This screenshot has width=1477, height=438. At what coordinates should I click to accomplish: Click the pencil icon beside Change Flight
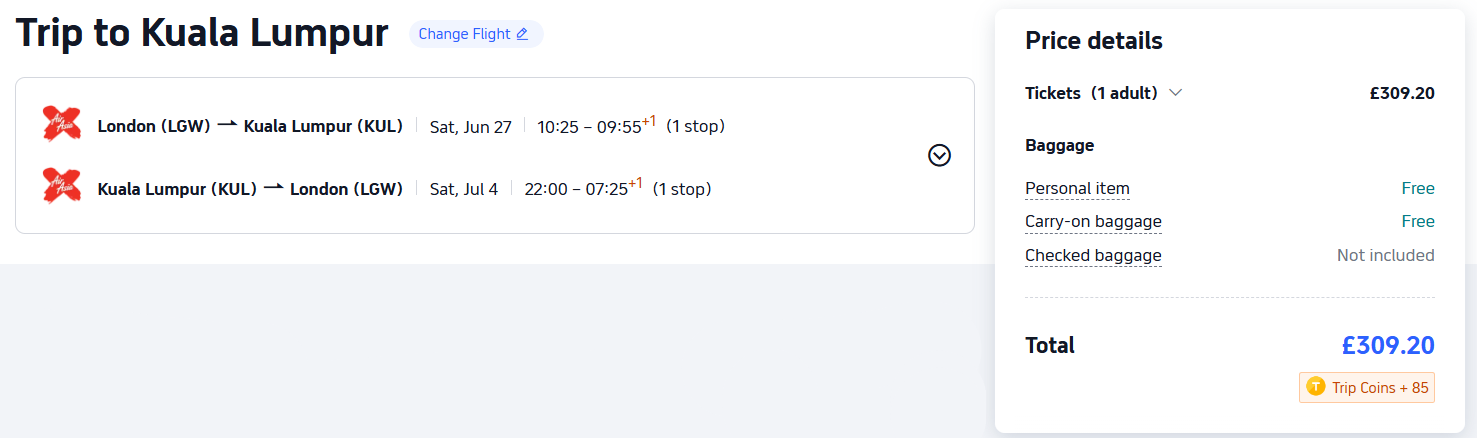(521, 34)
